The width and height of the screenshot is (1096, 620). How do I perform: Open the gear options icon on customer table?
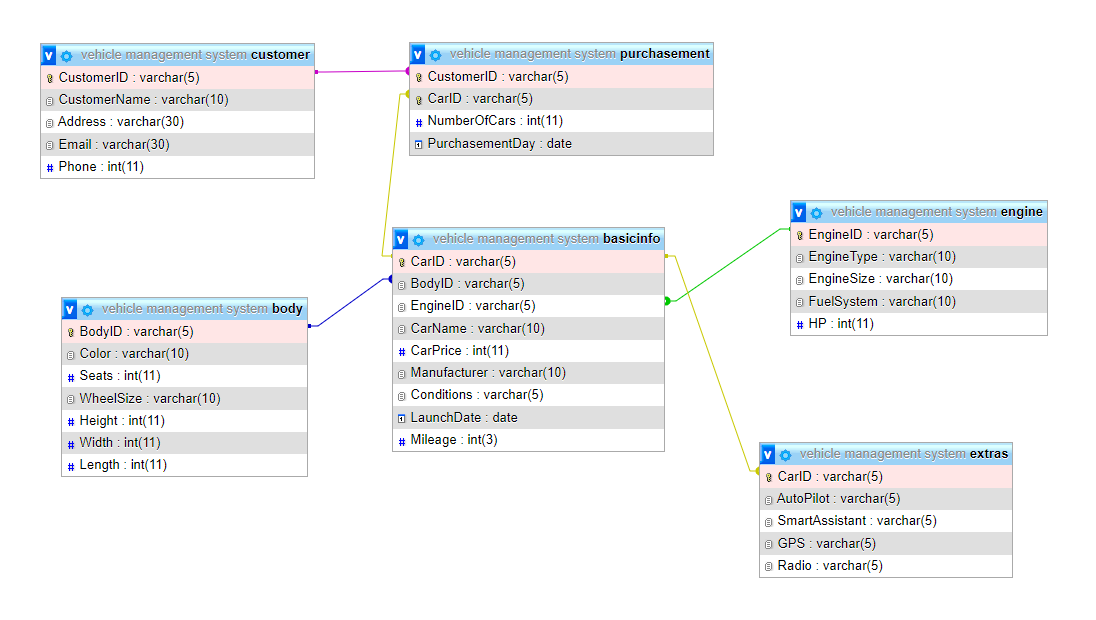66,55
